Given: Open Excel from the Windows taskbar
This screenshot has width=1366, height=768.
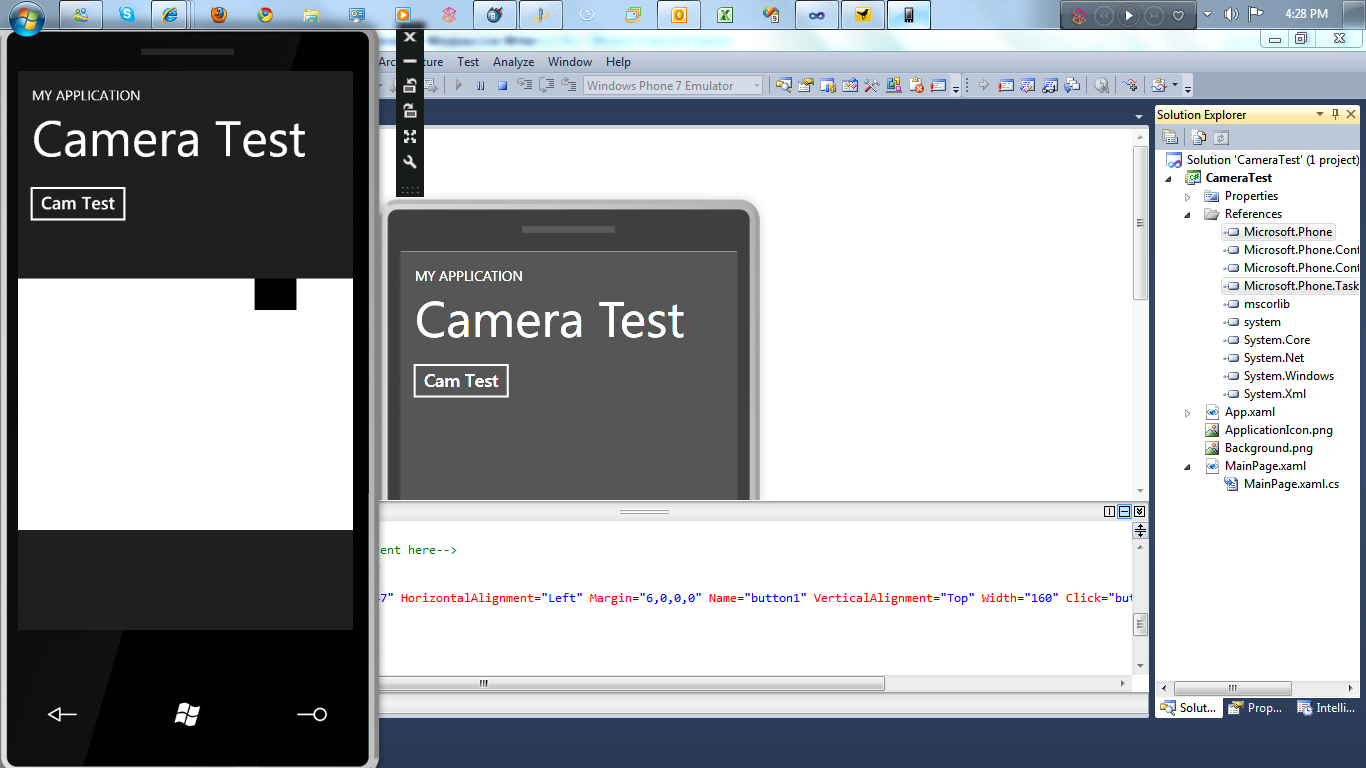Looking at the screenshot, I should click(726, 15).
